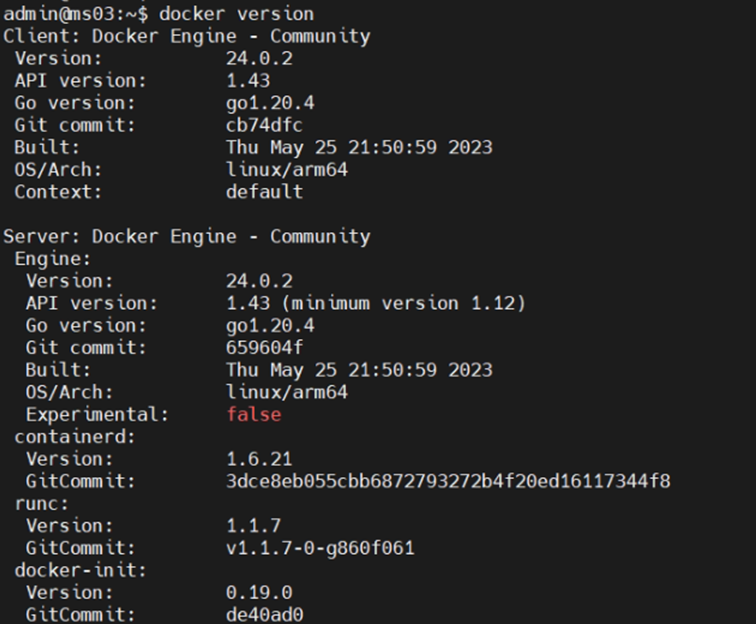Click the 'Client: Docker Engine - Community' heading

[187, 37]
